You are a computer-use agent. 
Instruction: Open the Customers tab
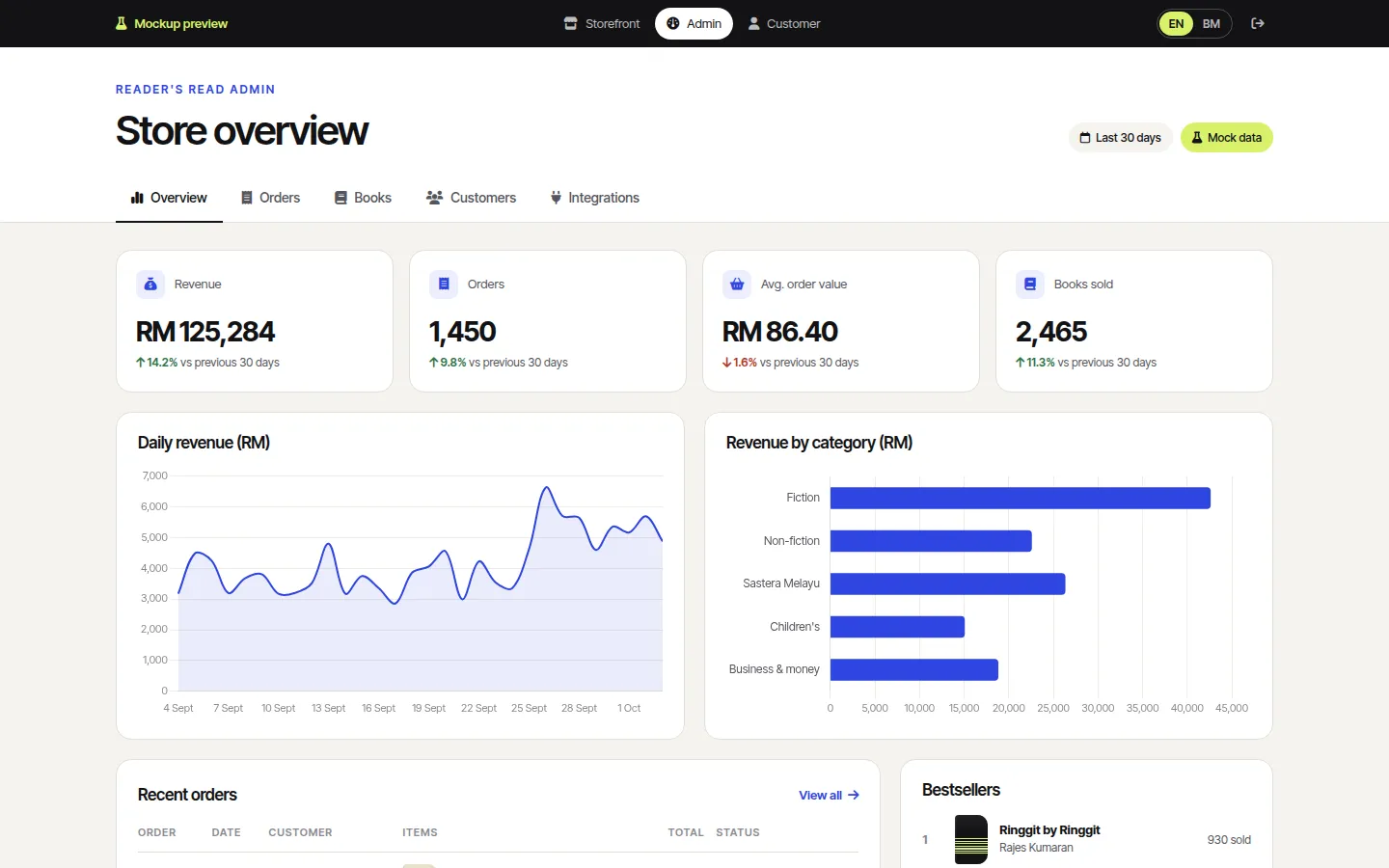point(471,198)
